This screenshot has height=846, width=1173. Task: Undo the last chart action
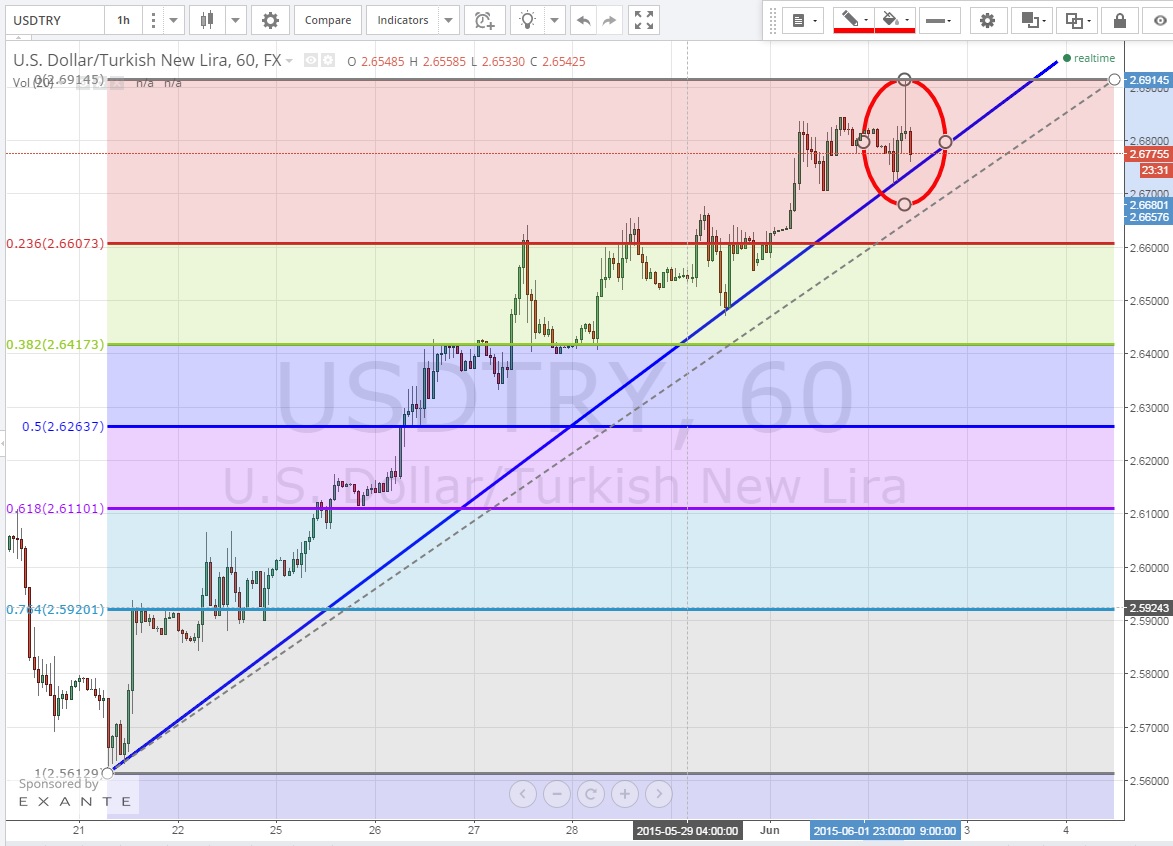coord(584,20)
